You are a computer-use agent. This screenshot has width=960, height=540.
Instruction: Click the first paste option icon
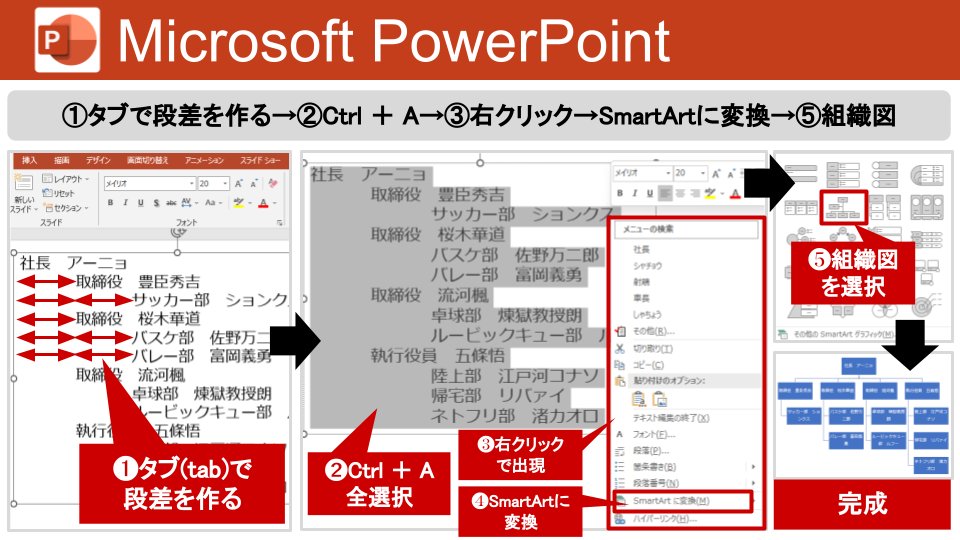(x=639, y=399)
